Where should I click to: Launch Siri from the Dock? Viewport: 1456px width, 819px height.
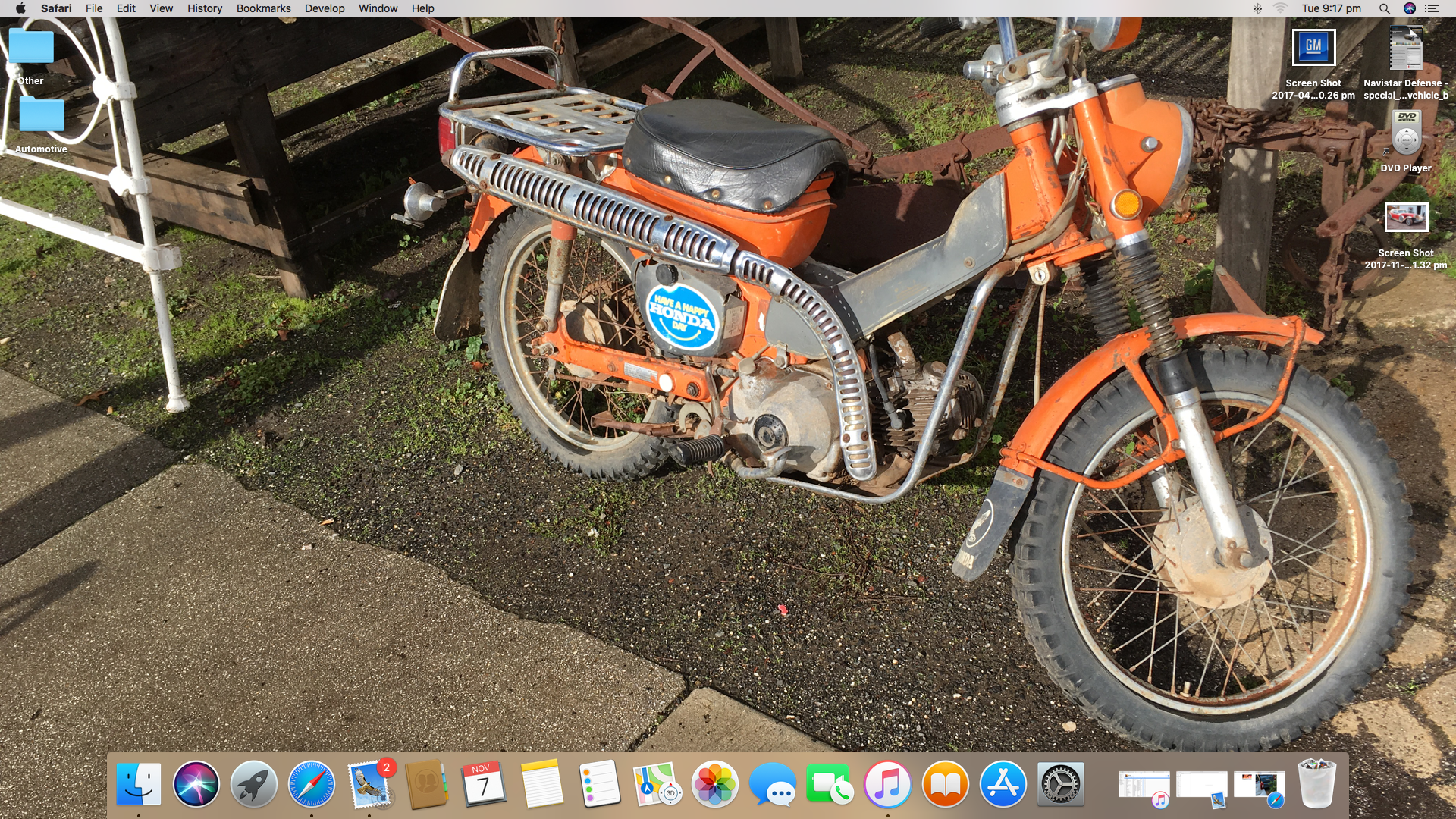pos(196,784)
